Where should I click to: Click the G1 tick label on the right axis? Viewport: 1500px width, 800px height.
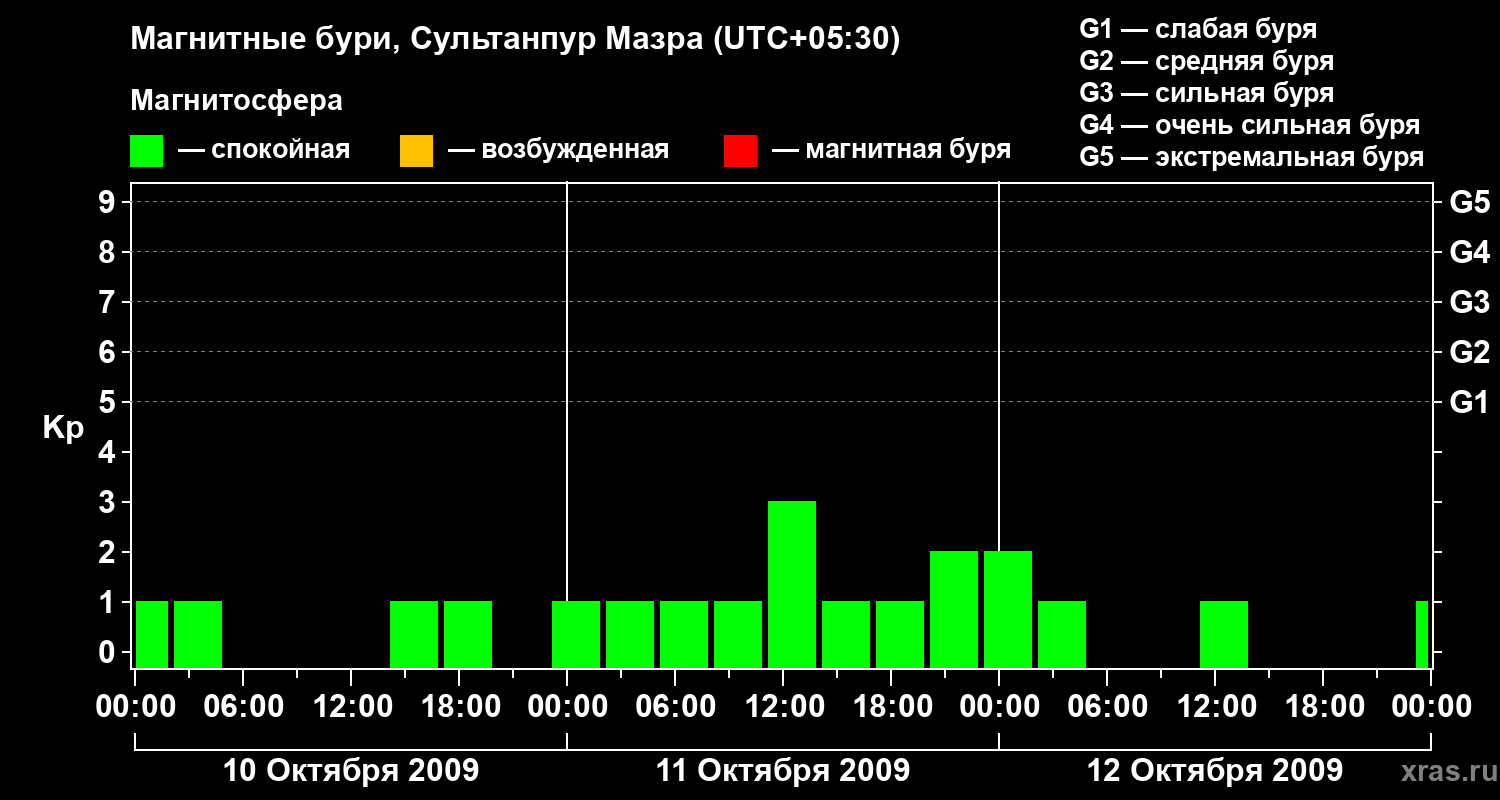[1470, 402]
